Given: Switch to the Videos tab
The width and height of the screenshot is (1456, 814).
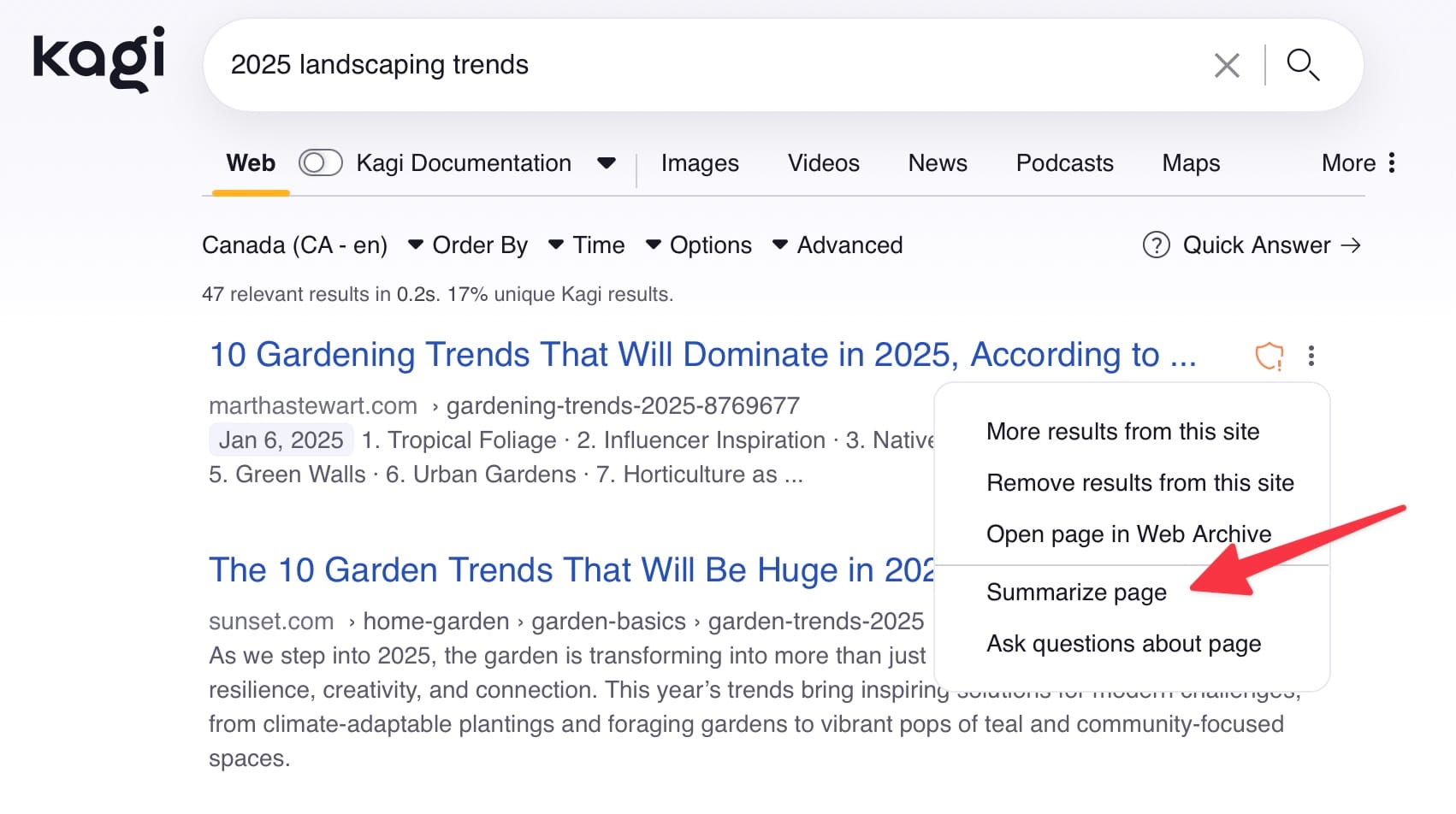Looking at the screenshot, I should click(x=823, y=162).
